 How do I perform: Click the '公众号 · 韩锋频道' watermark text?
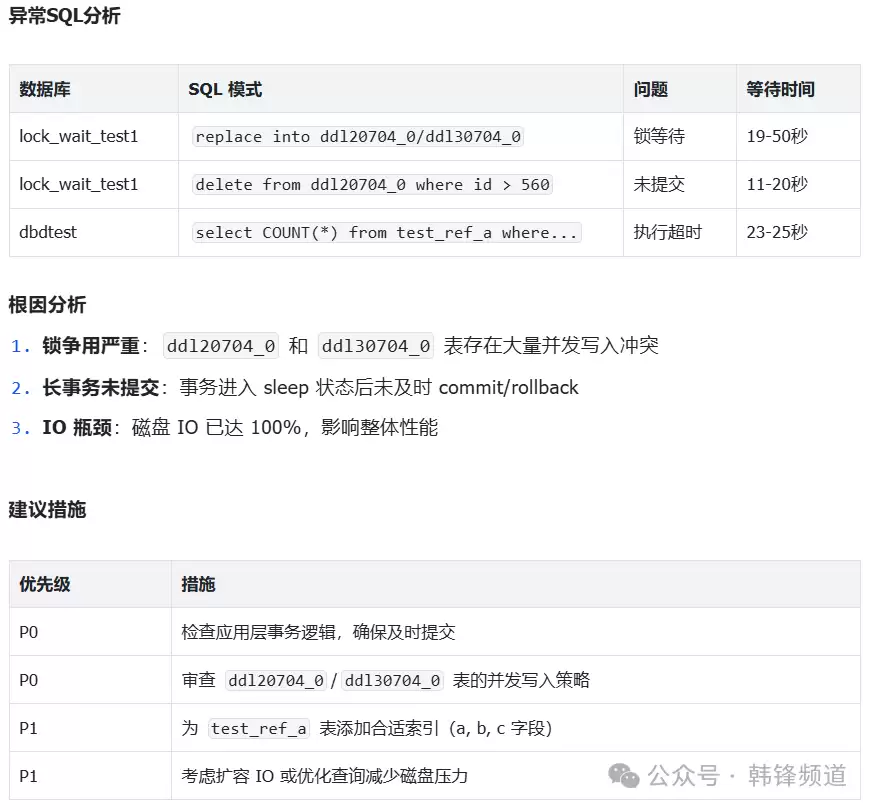click(x=747, y=776)
